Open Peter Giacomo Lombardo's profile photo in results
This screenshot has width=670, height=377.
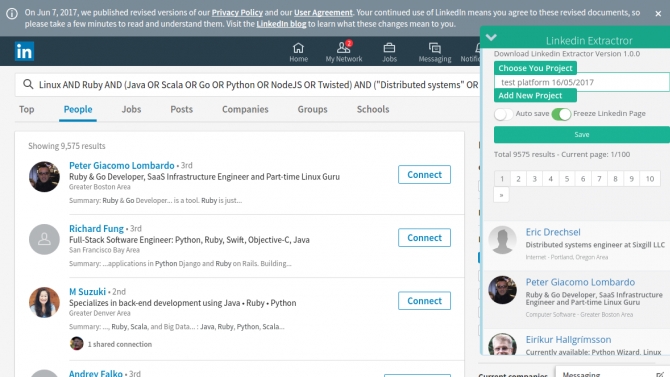click(x=44, y=177)
